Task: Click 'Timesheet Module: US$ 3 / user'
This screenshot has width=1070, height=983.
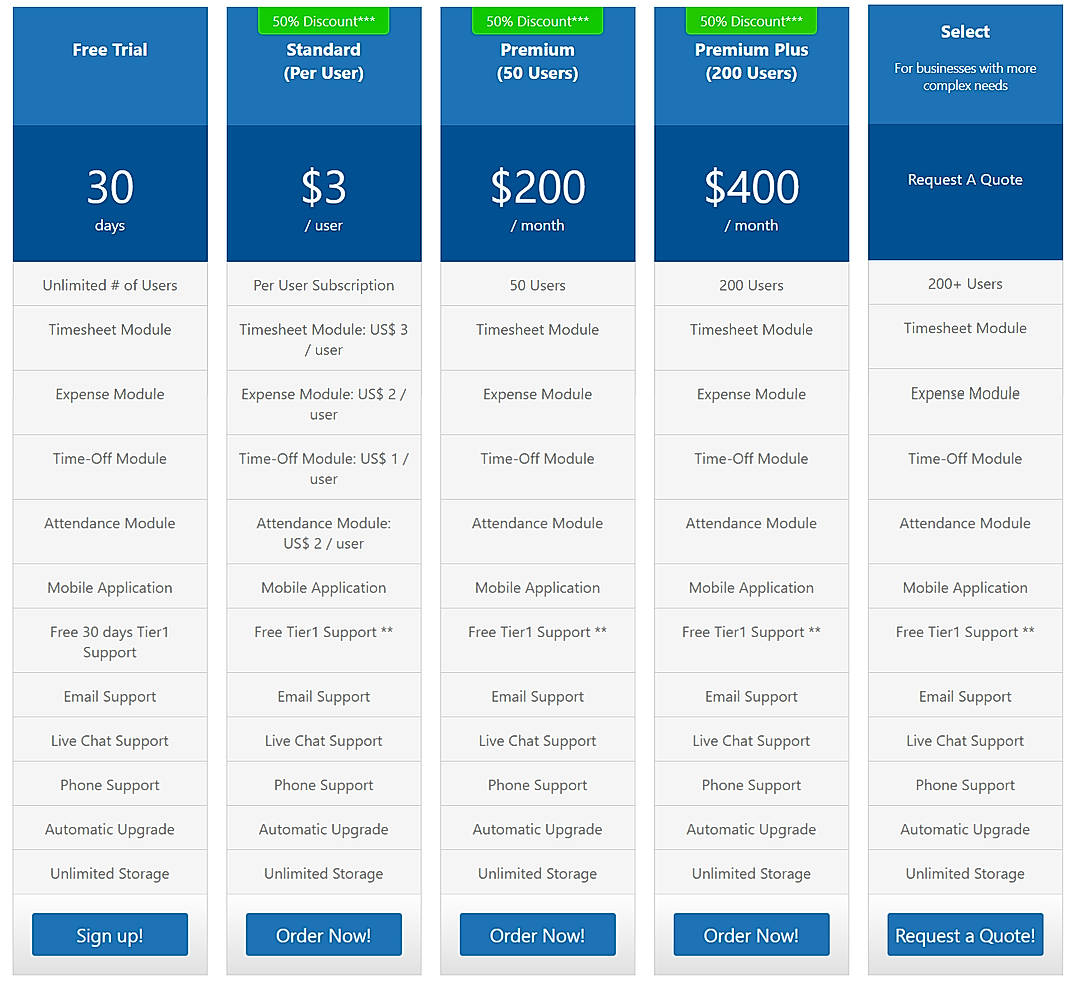Action: tap(323, 339)
